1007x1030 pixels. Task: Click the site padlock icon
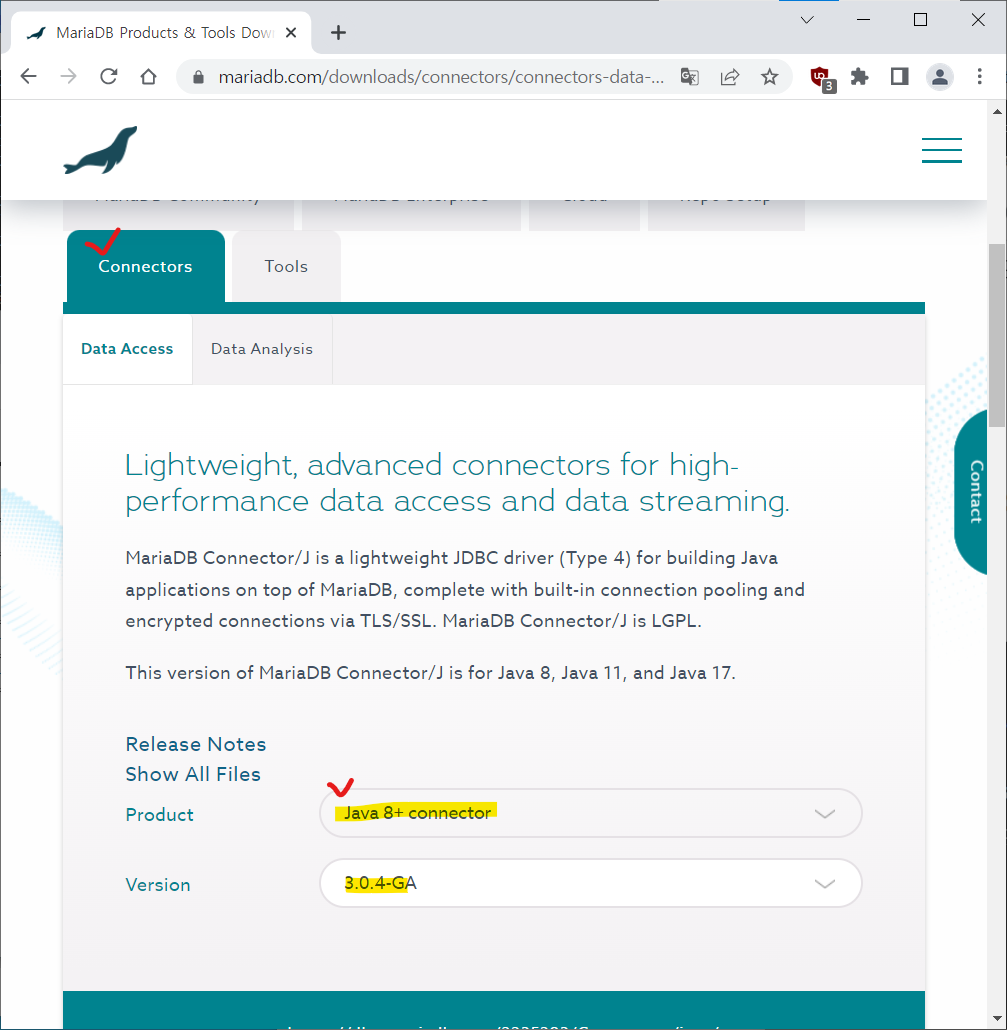198,77
